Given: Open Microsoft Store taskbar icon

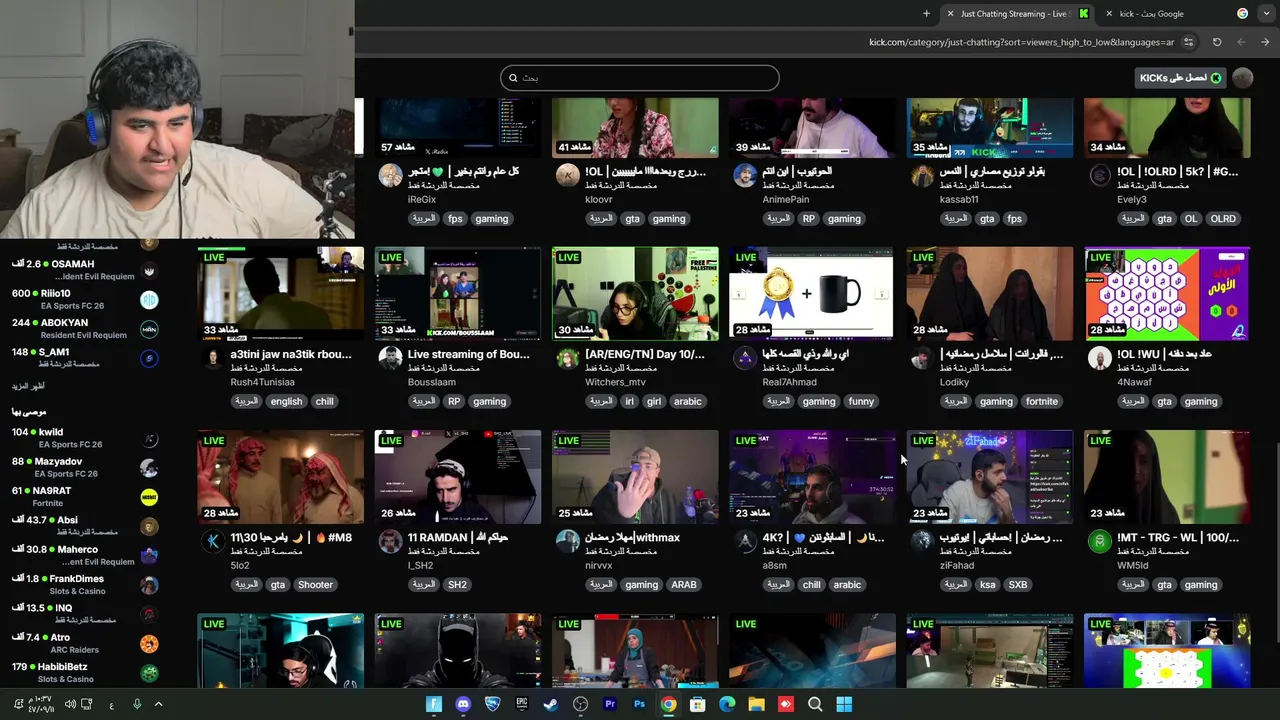Looking at the screenshot, I should click(698, 704).
